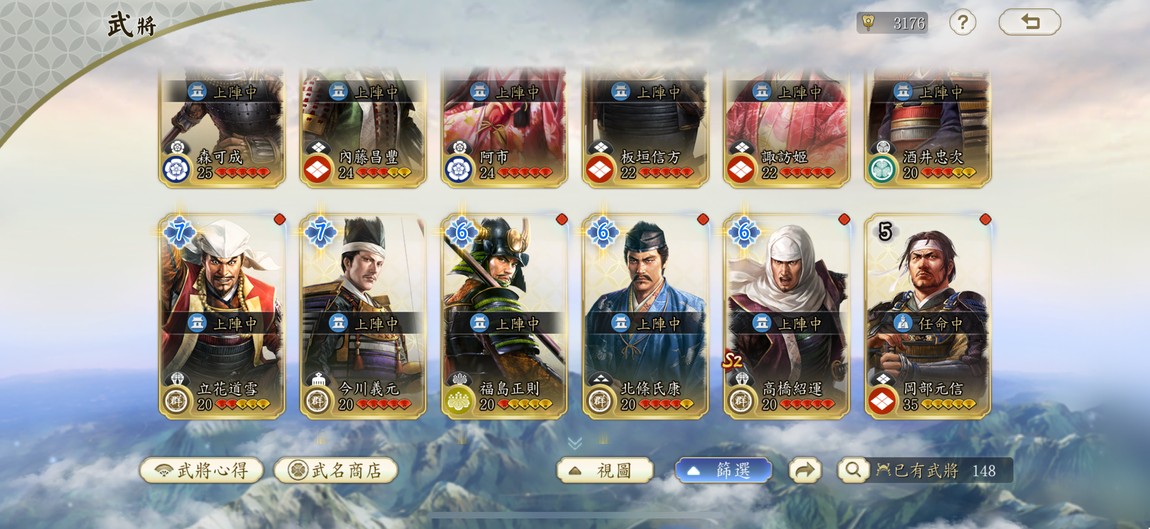This screenshot has height=529, width=1150.
Task: Open the 武名商店 shop
Action: point(336,470)
